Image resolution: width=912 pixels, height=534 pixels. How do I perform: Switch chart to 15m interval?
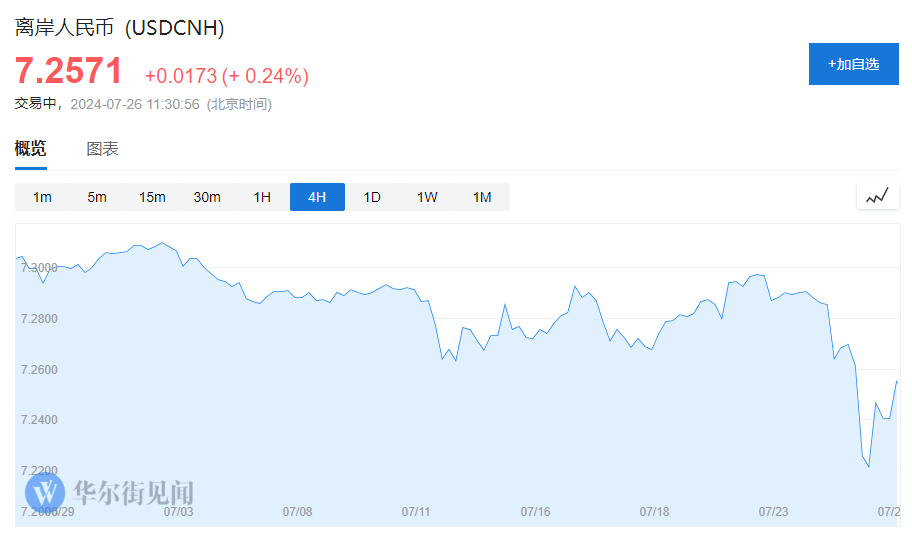tap(152, 197)
